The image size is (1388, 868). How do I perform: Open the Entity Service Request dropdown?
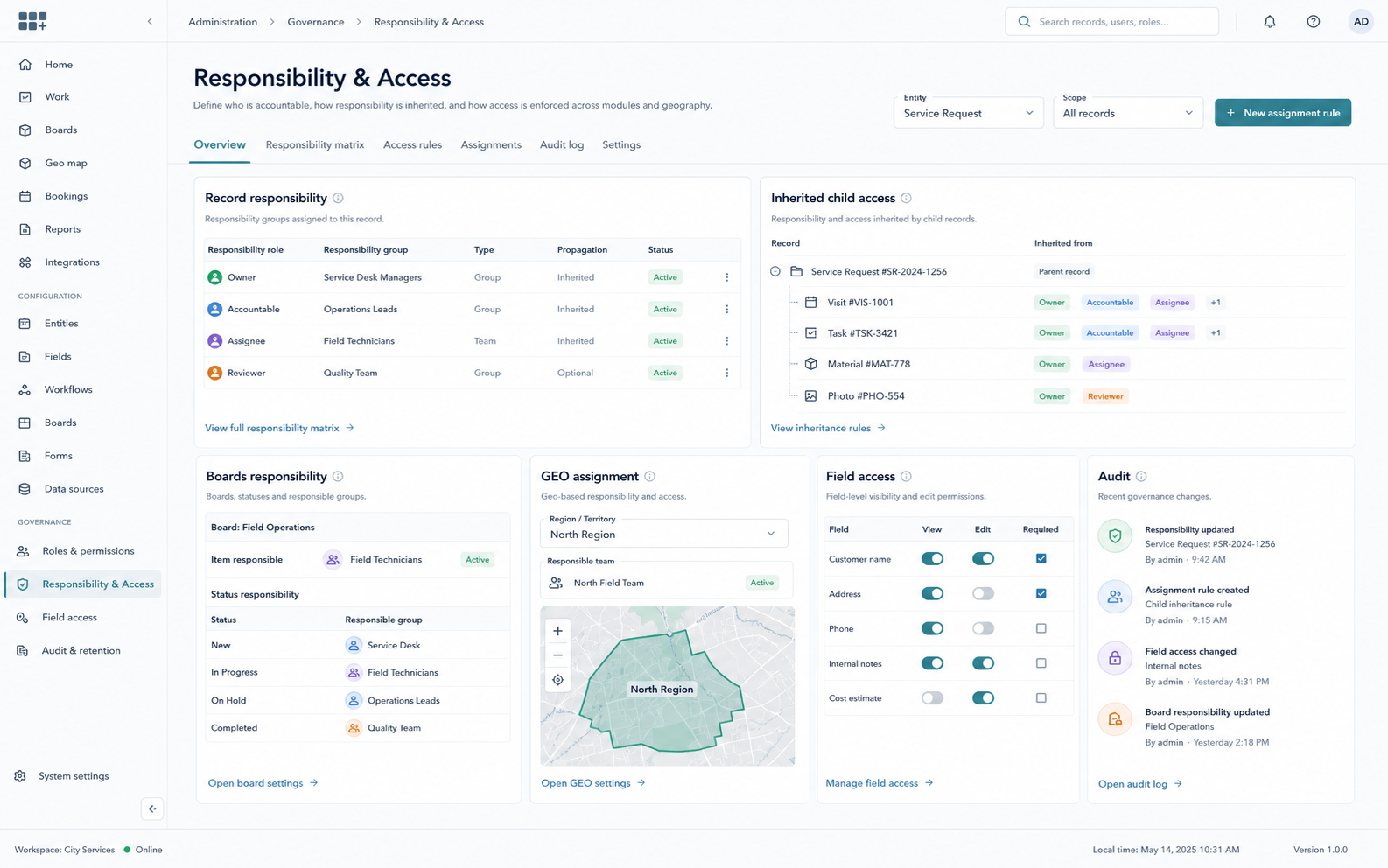(968, 113)
